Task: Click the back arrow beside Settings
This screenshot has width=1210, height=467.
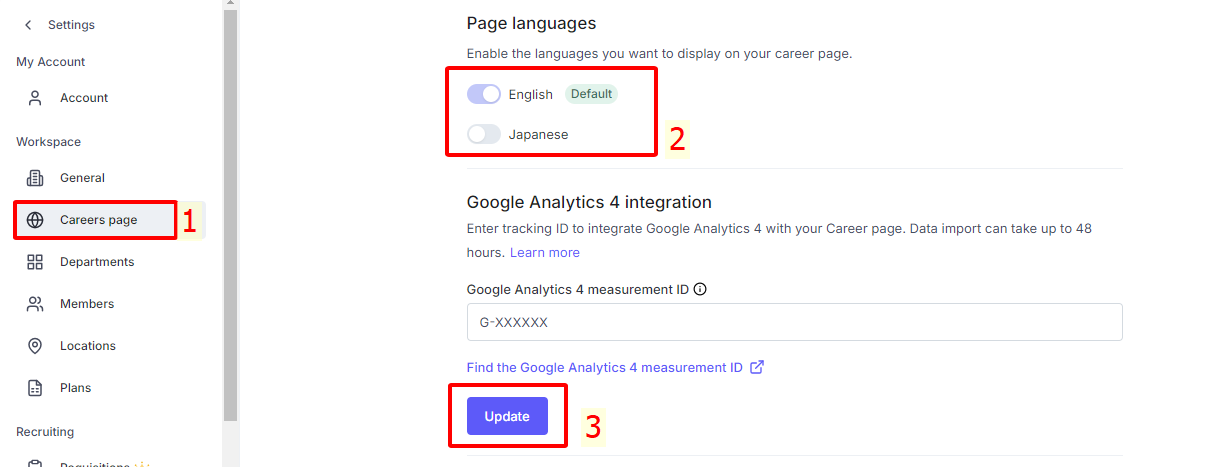Action: 28,25
